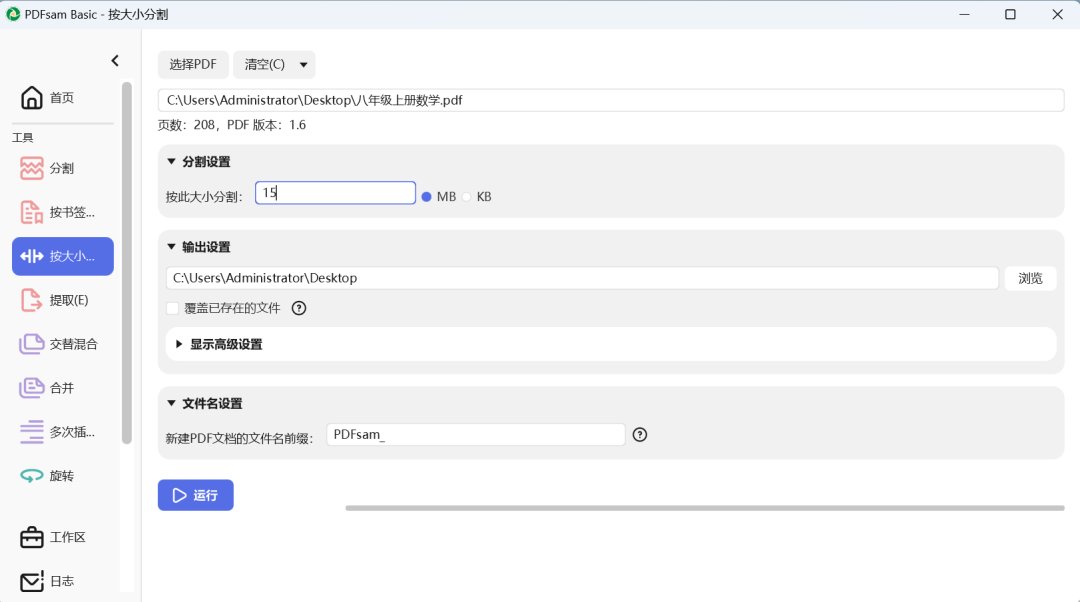Maximize the PDFsam Basic window
The image size is (1080, 602).
[x=1010, y=14]
